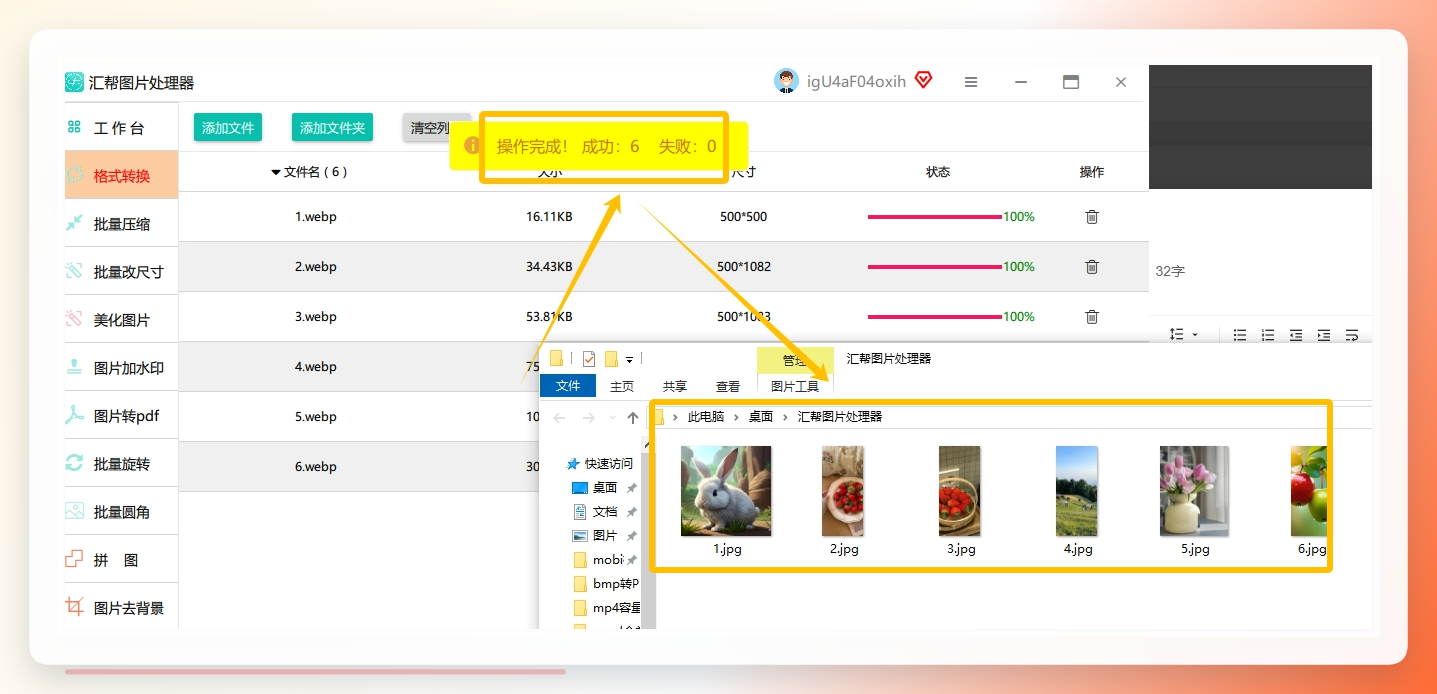The height and width of the screenshot is (694, 1437).
Task: Click the 5.webp file name cell
Action: tap(316, 417)
